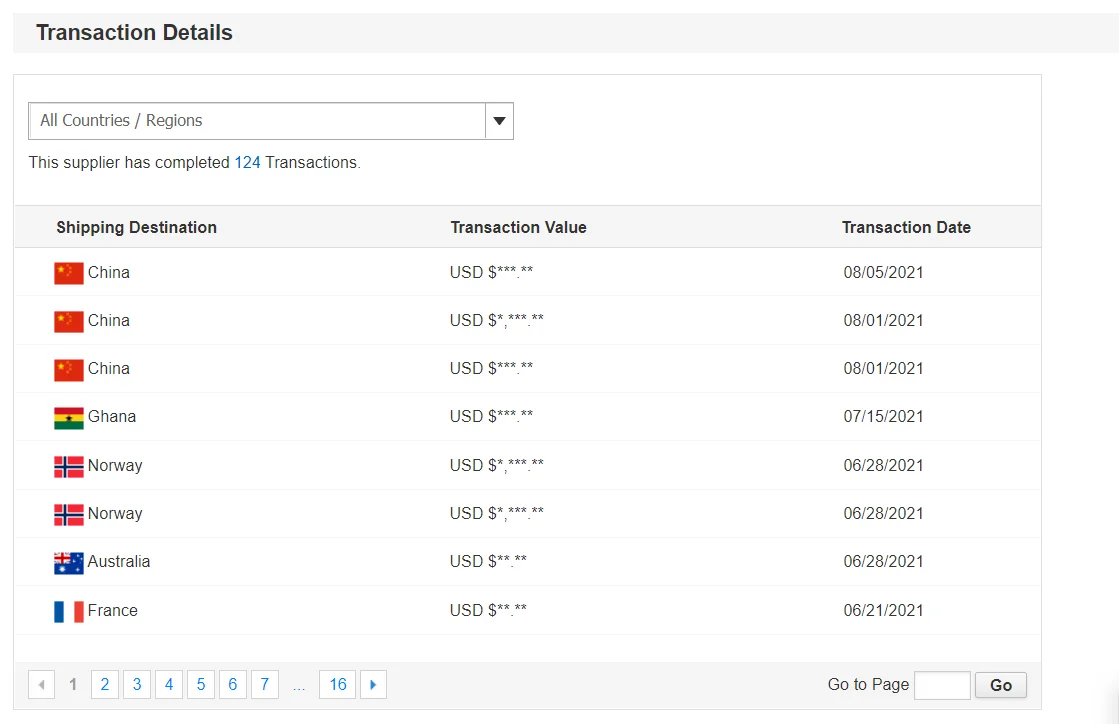Click the previous page arrow
Screen dimensions: 1119x724
[42, 685]
